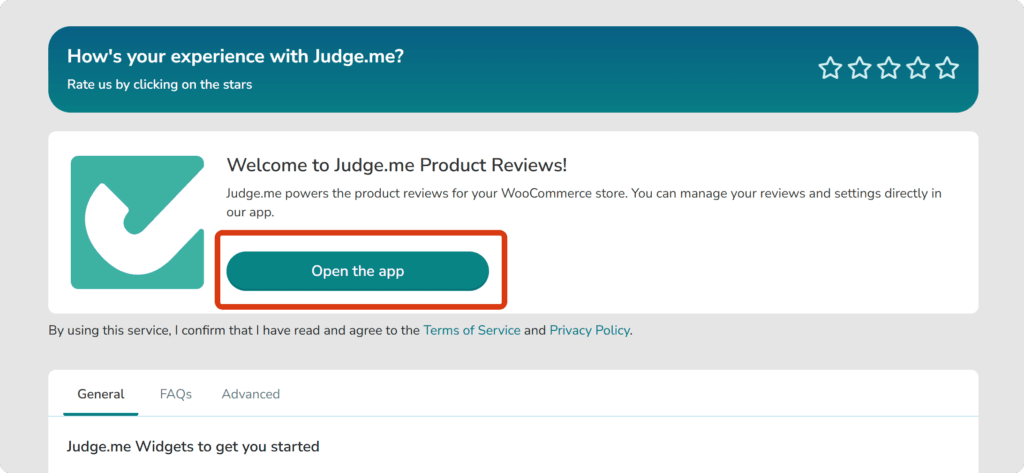This screenshot has height=473, width=1024.
Task: Rate Judge.me one star
Action: tap(830, 68)
